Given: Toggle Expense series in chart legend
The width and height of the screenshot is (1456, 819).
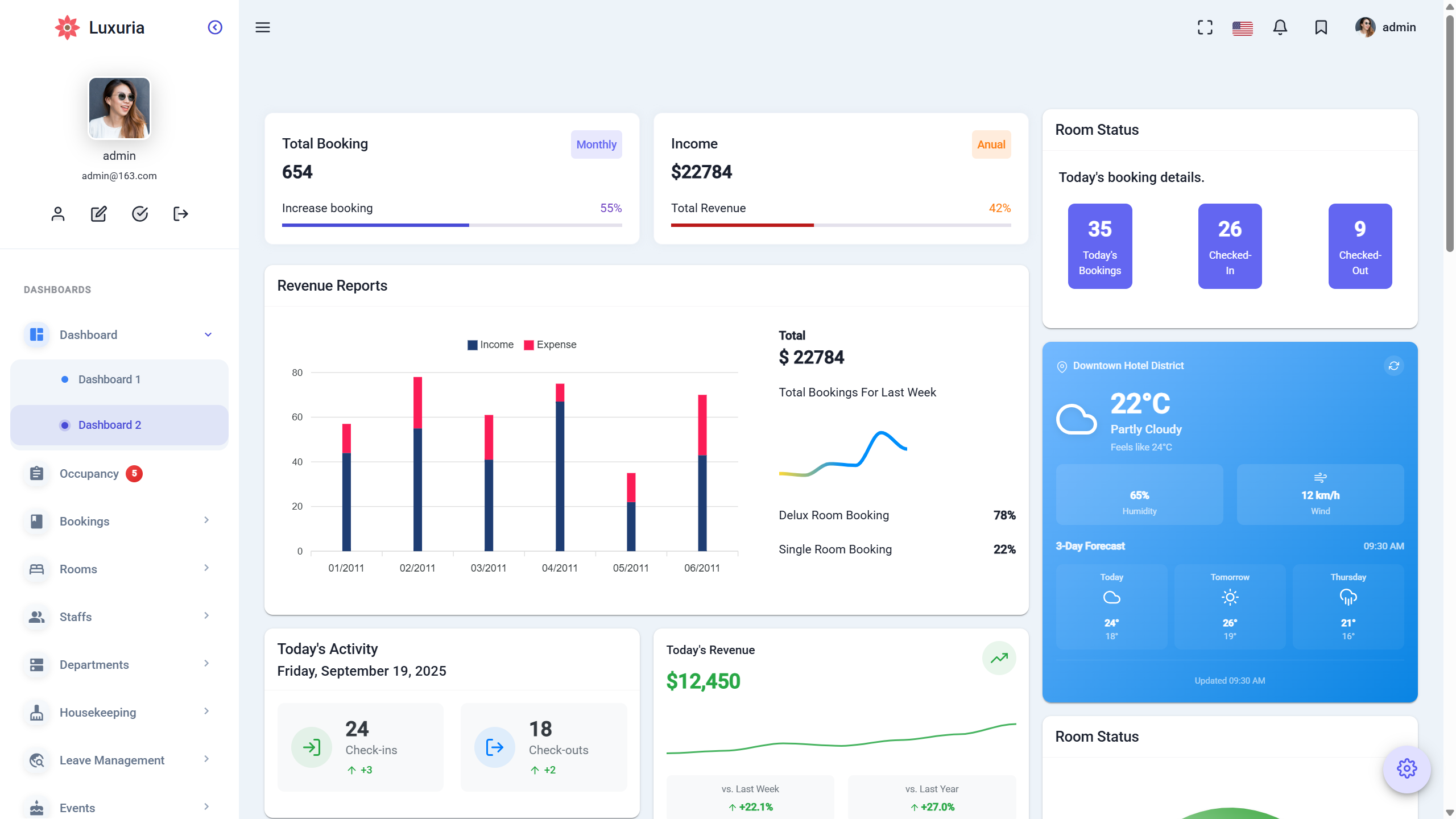Looking at the screenshot, I should click(x=550, y=345).
